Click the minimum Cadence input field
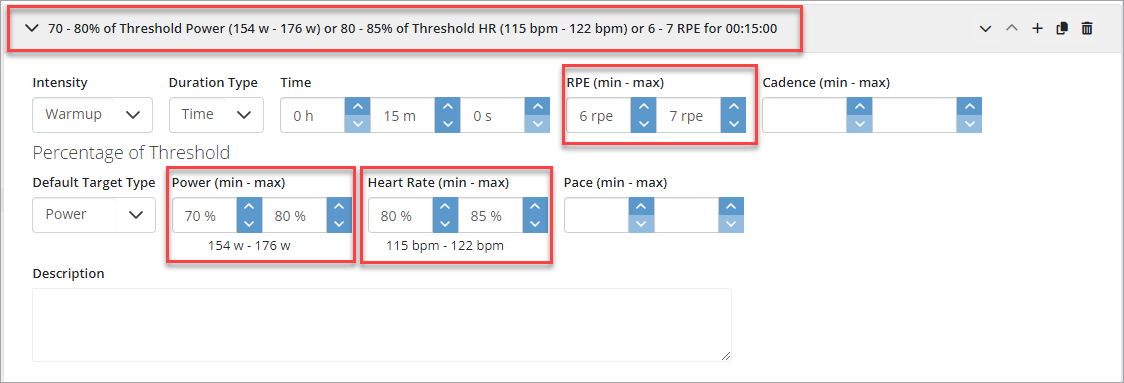 pyautogui.click(x=805, y=115)
